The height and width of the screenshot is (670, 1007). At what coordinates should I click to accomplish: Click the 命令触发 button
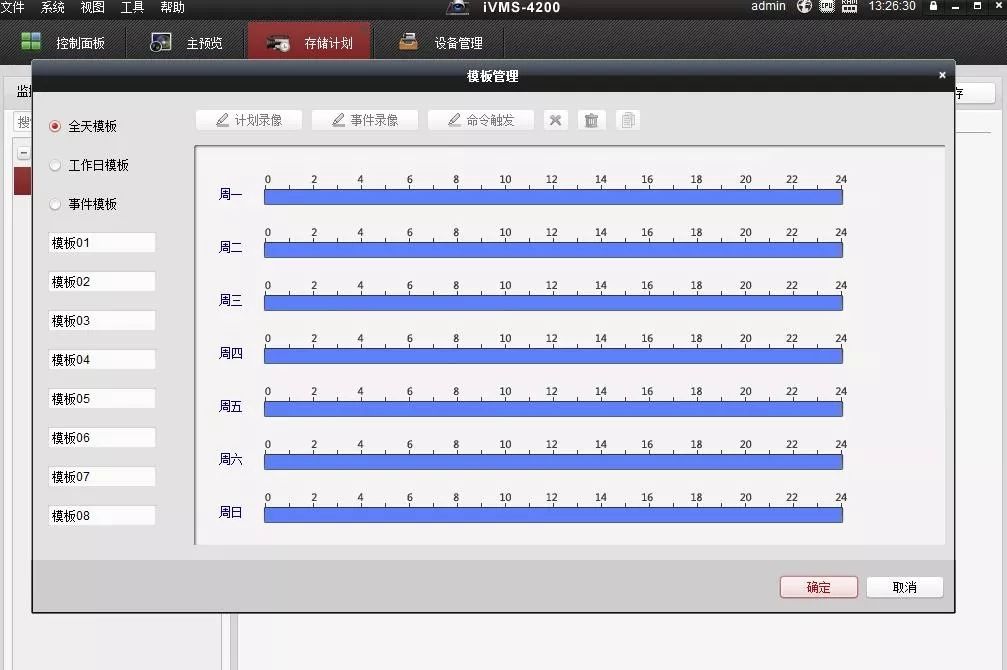point(481,120)
